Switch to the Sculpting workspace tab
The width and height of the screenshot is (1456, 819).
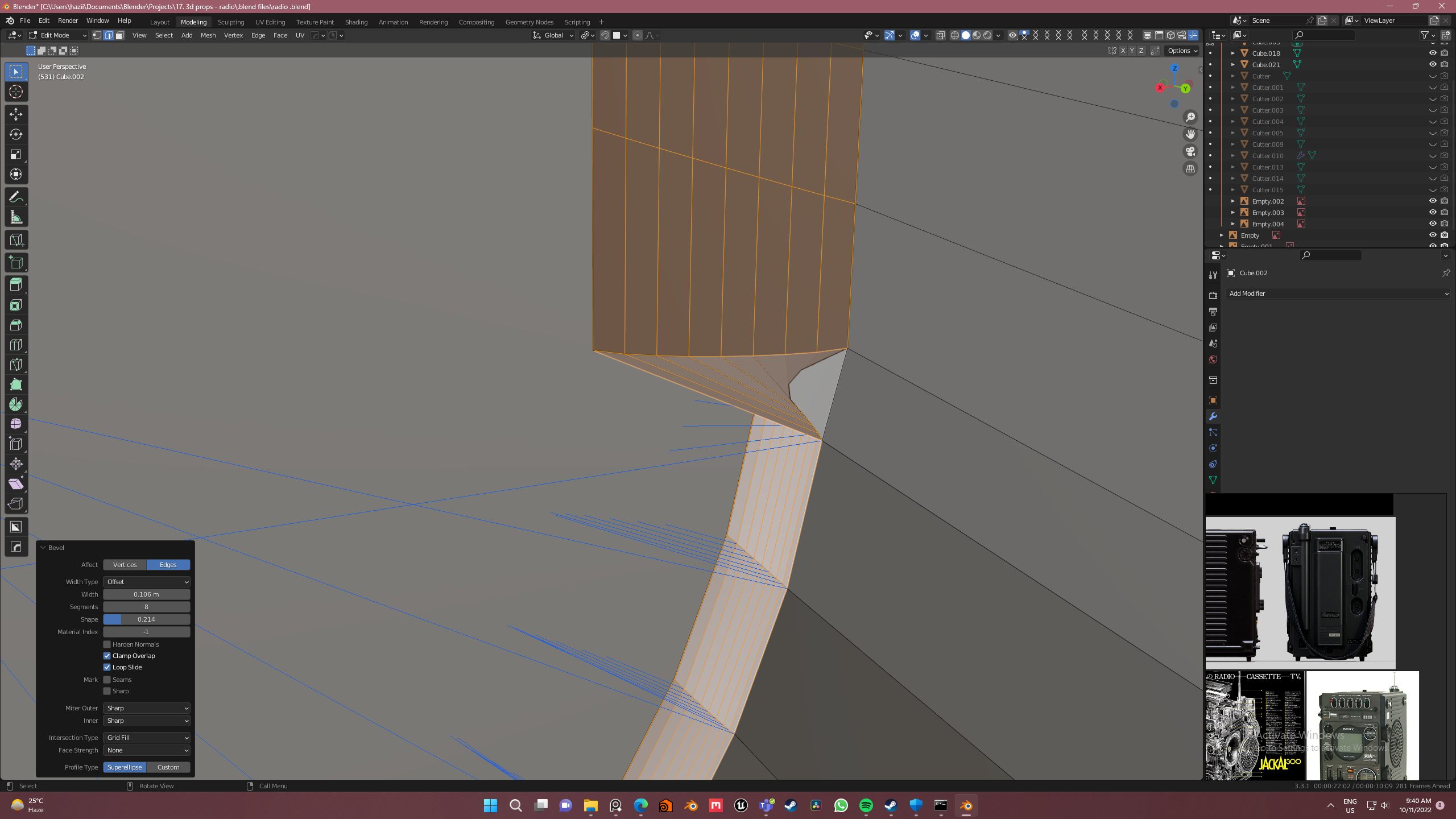coord(231,22)
